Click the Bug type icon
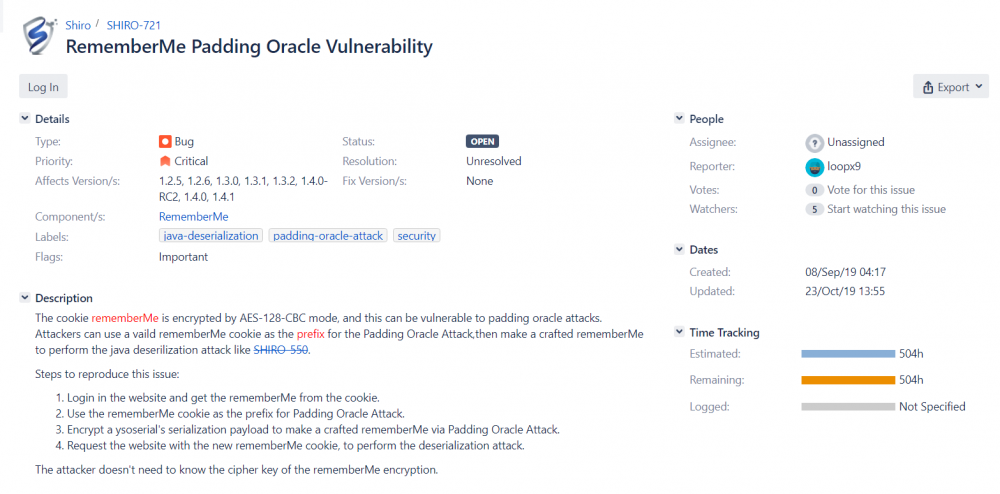 pyautogui.click(x=165, y=142)
